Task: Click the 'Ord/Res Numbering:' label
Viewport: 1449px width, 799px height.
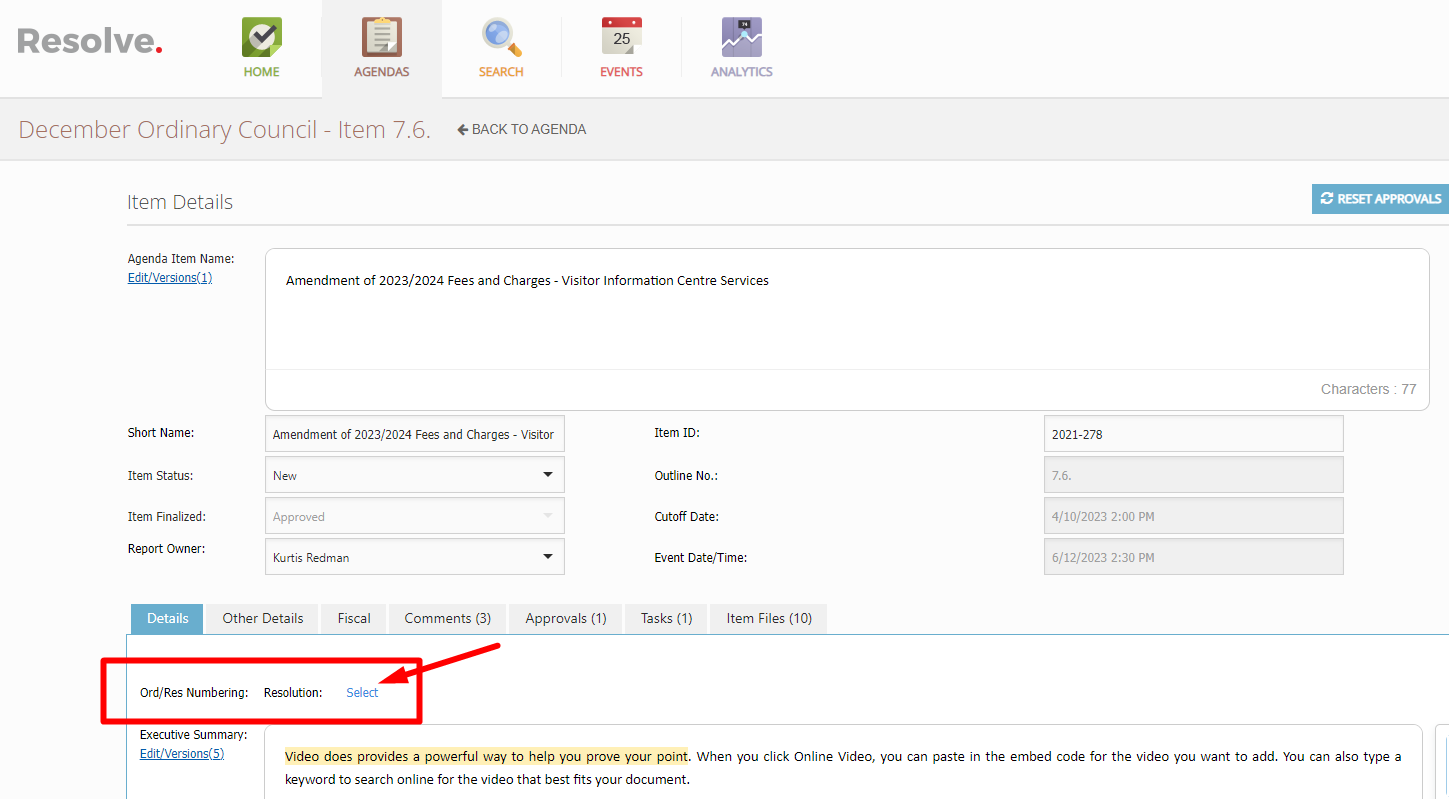Action: (194, 693)
